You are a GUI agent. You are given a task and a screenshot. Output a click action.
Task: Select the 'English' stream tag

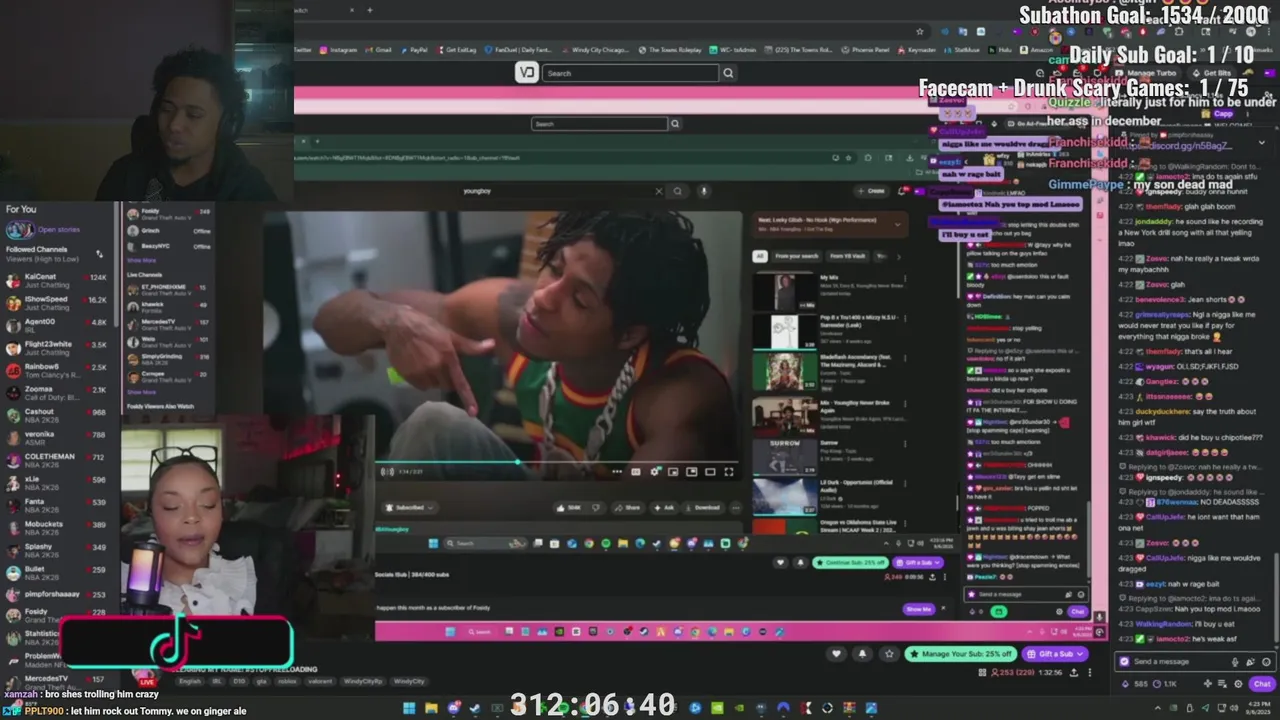pyautogui.click(x=189, y=681)
